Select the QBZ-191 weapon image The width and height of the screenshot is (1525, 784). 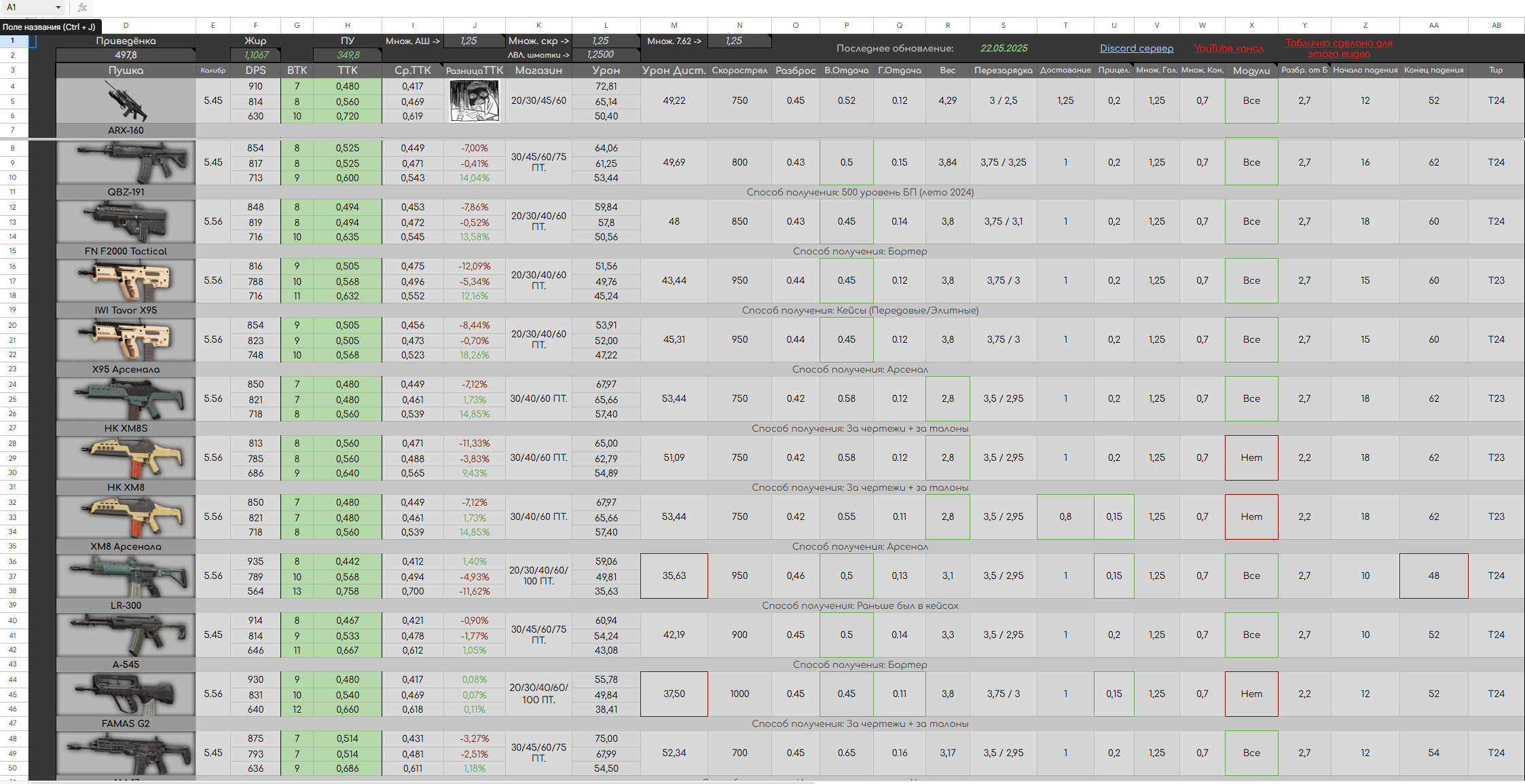tap(126, 162)
